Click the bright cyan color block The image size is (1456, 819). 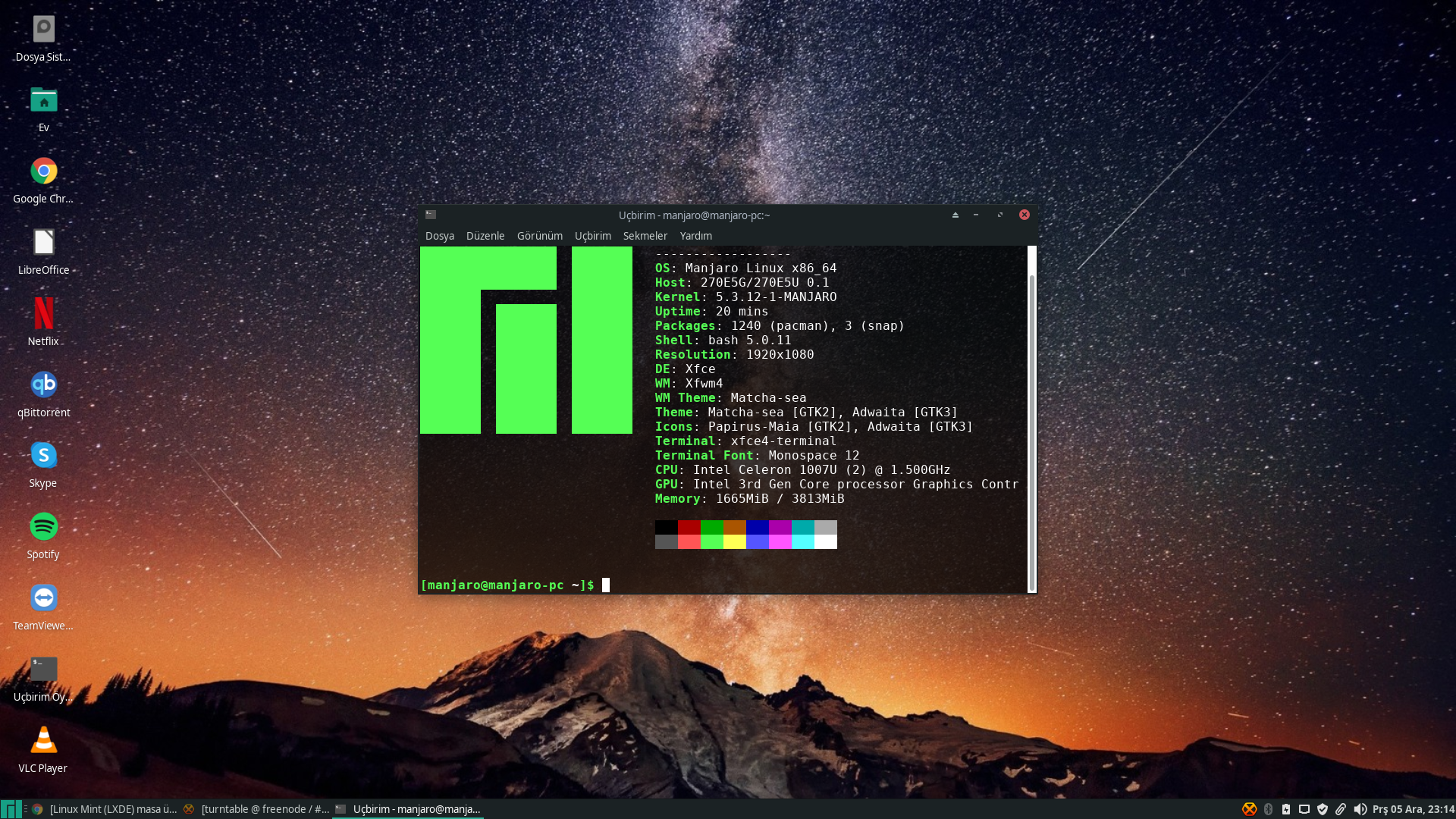803,541
